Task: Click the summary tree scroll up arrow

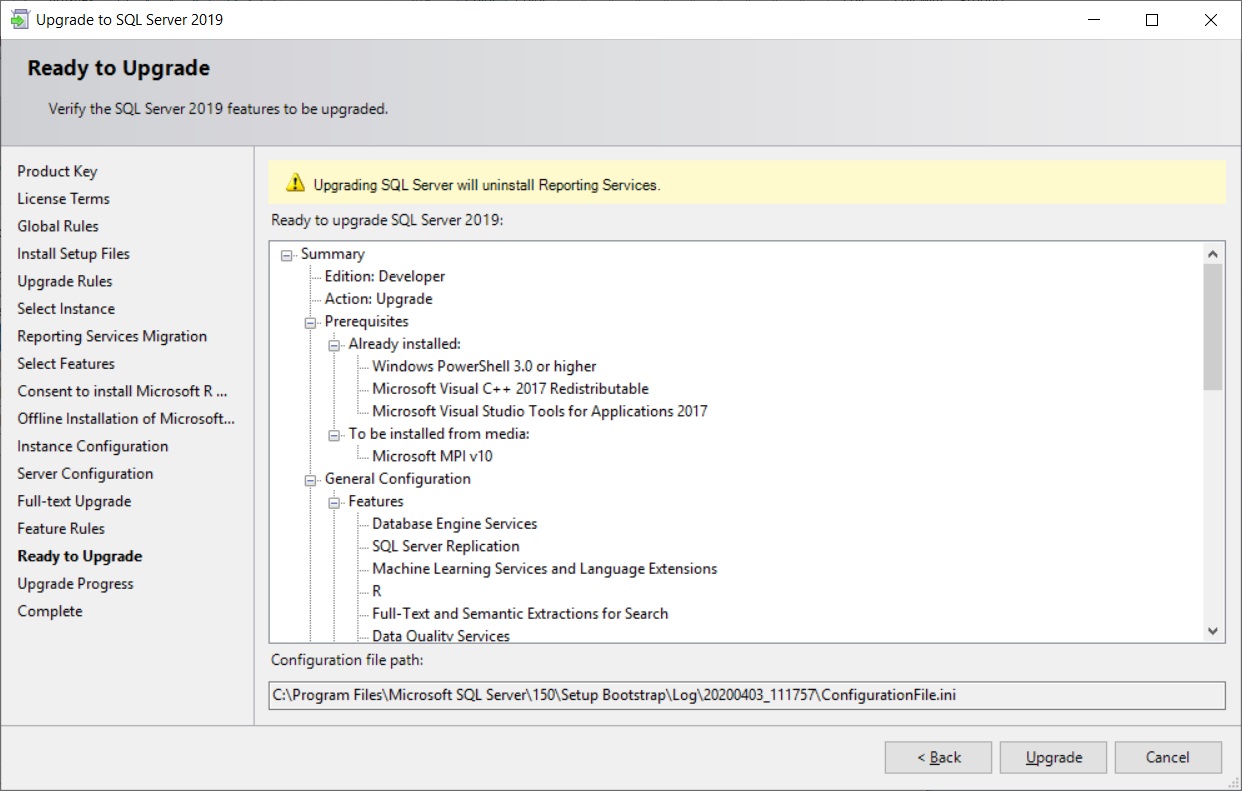Action: 1213,254
